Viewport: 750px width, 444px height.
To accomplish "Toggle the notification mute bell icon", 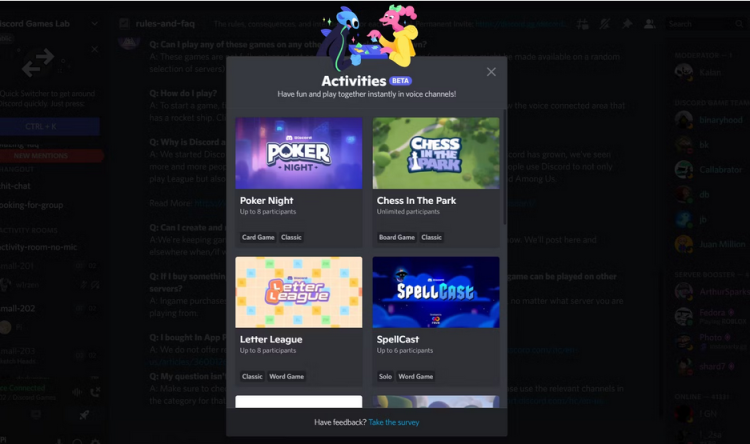I will (605, 23).
